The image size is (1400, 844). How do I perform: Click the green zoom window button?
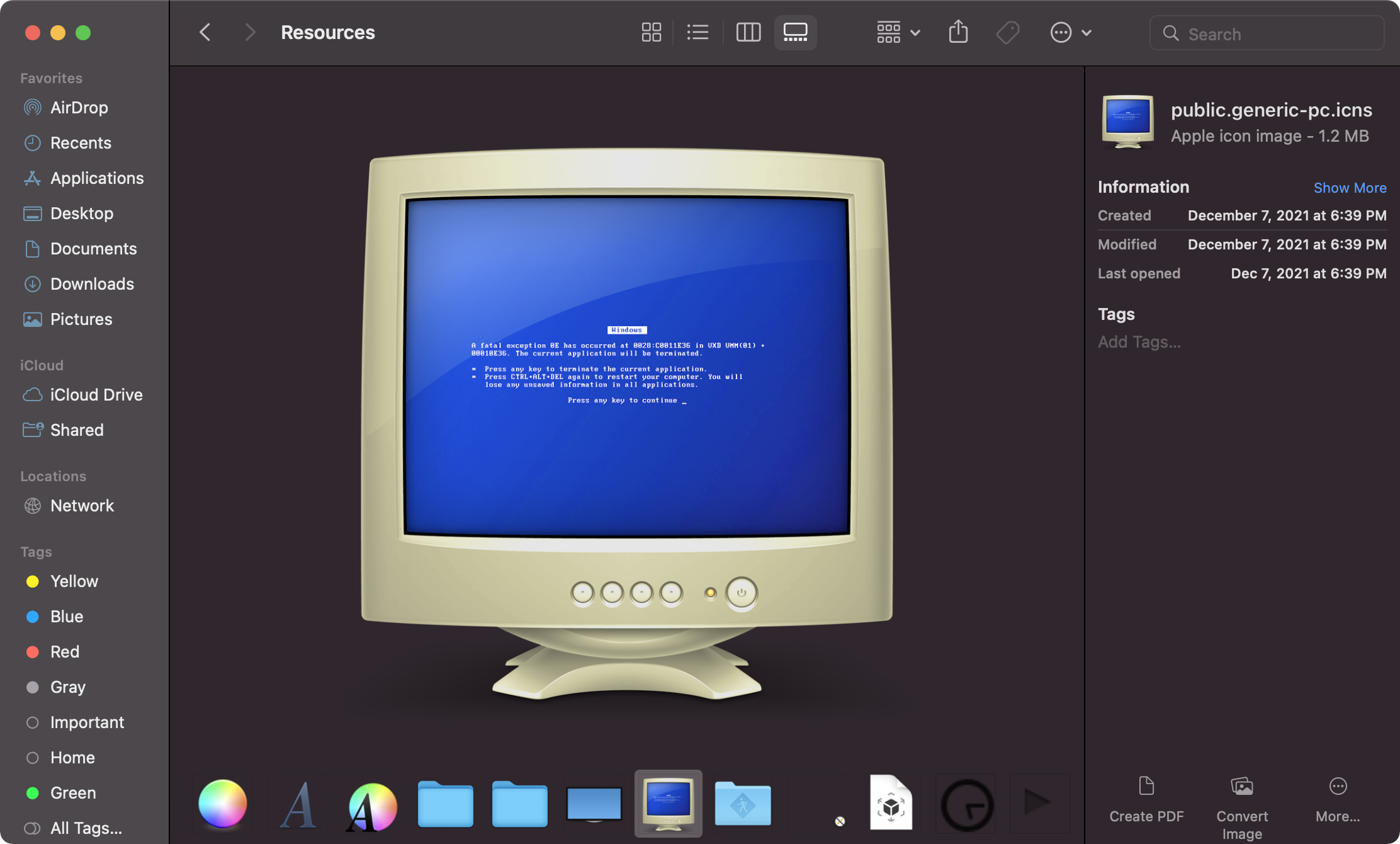pos(83,33)
